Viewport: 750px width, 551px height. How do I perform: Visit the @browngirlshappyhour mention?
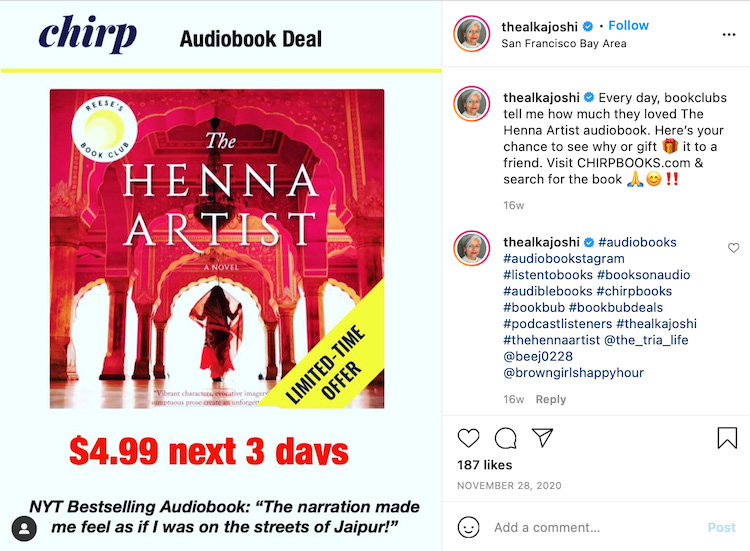click(574, 373)
